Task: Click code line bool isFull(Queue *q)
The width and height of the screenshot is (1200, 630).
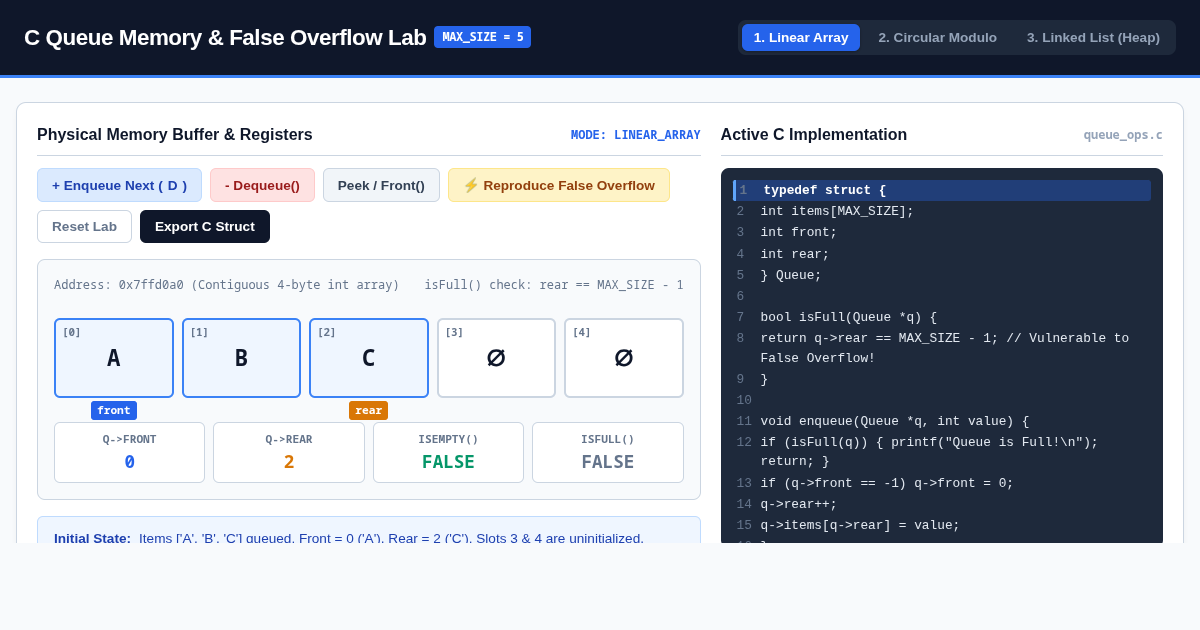Action: pos(942,317)
